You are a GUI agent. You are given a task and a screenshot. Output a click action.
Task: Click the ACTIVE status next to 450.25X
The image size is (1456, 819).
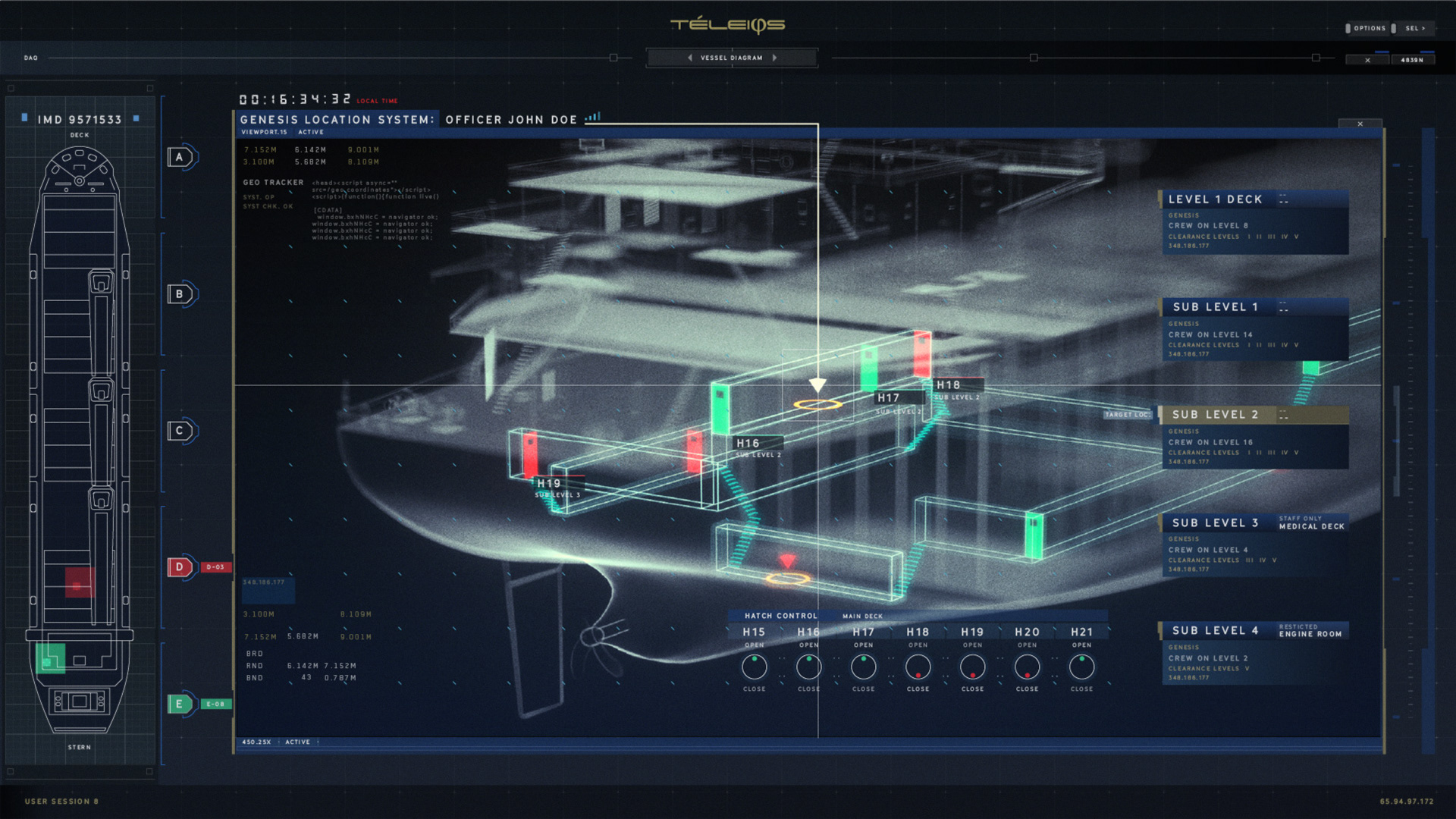(297, 742)
